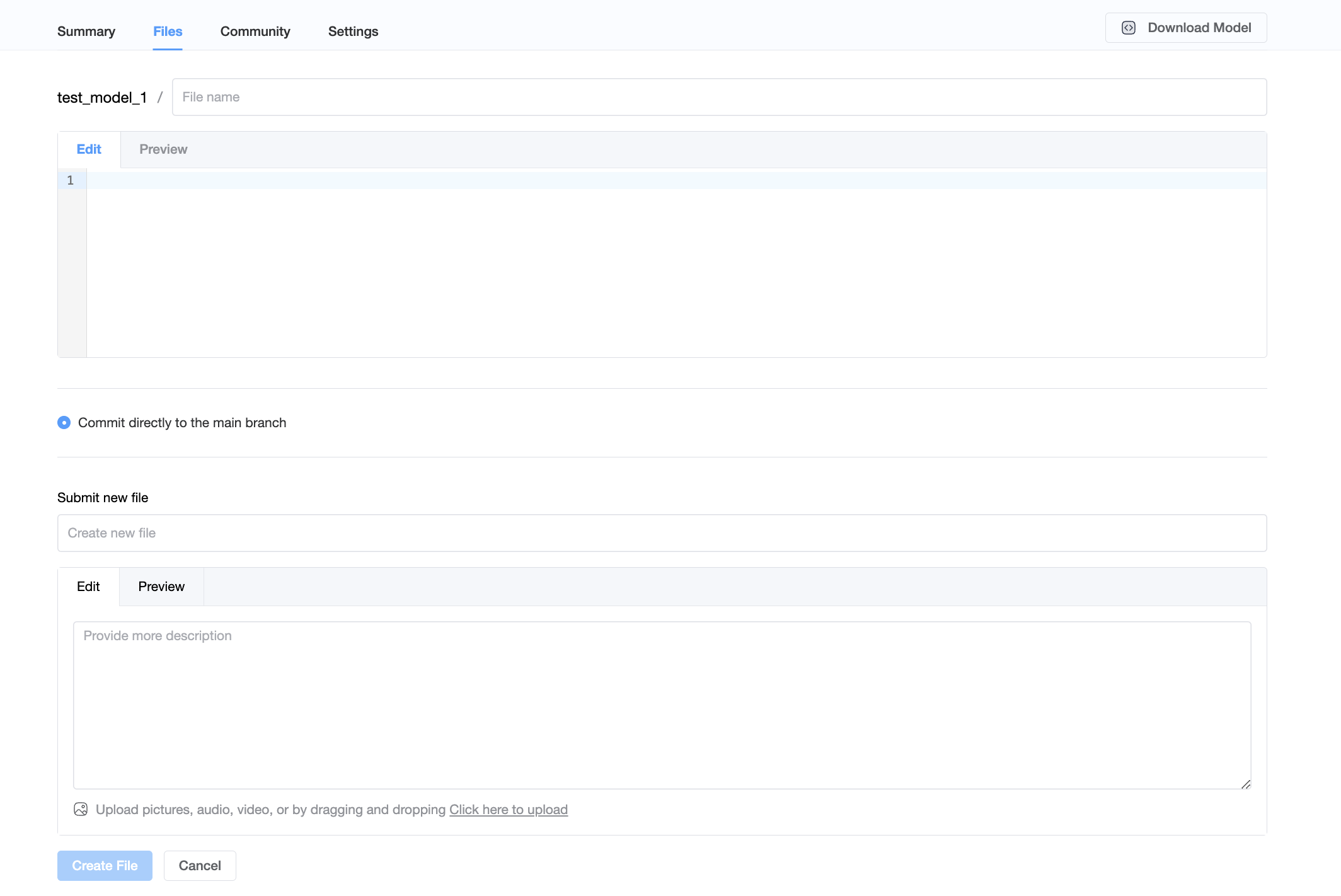This screenshot has height=896, width=1341.
Task: Open the Settings tab
Action: click(x=353, y=32)
